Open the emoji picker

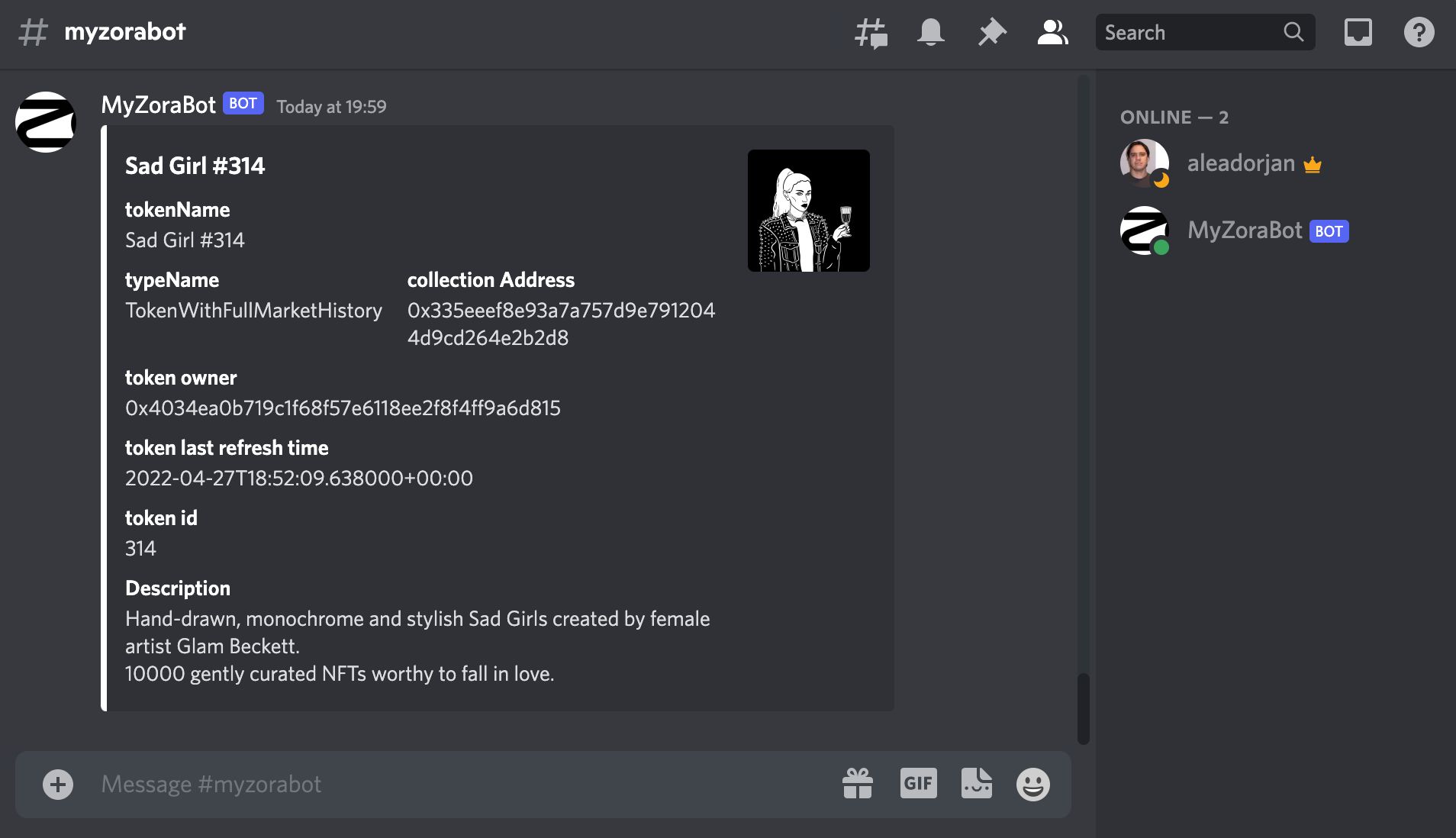(1033, 785)
